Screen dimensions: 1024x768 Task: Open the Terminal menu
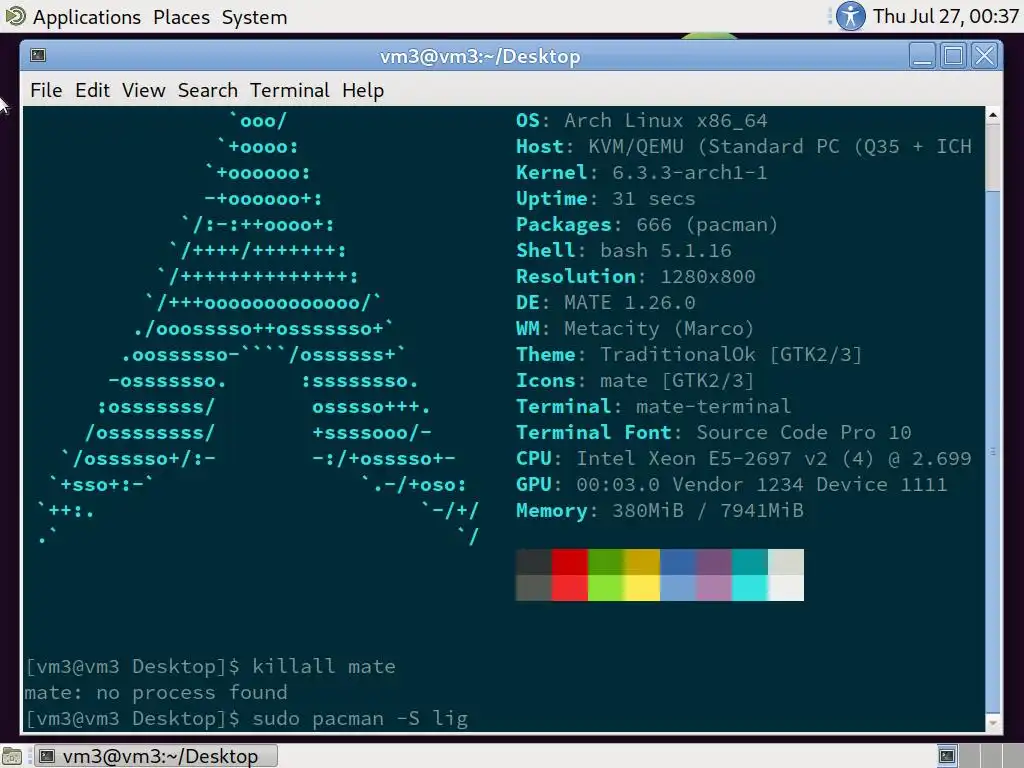[x=289, y=90]
